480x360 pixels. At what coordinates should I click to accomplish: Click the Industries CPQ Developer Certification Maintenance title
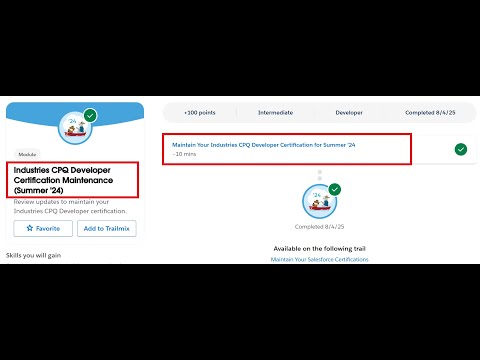pyautogui.click(x=63, y=180)
